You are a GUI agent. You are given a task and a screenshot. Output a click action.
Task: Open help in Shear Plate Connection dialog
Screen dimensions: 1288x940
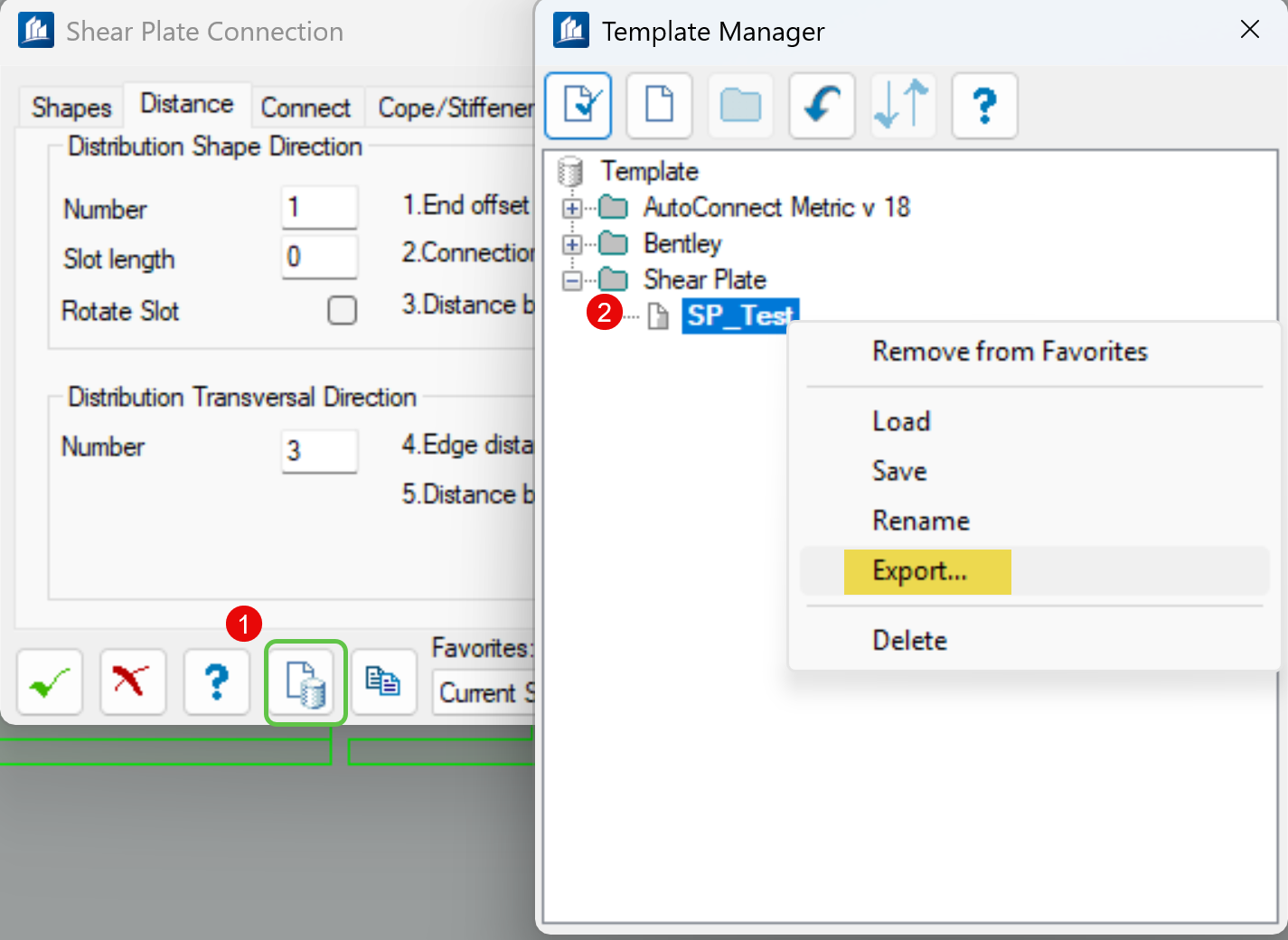[217, 682]
